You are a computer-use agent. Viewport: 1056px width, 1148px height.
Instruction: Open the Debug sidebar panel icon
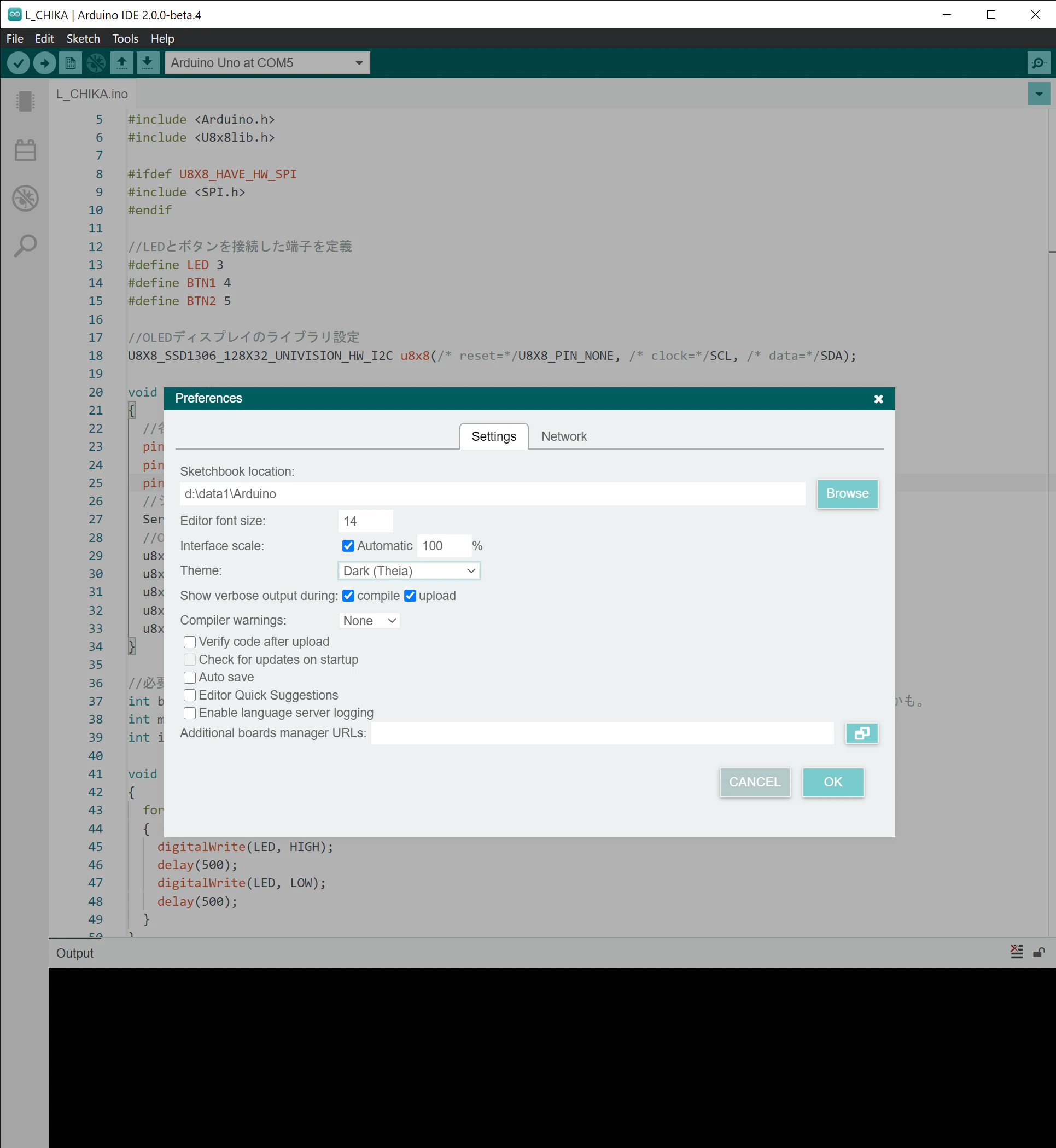coord(25,198)
